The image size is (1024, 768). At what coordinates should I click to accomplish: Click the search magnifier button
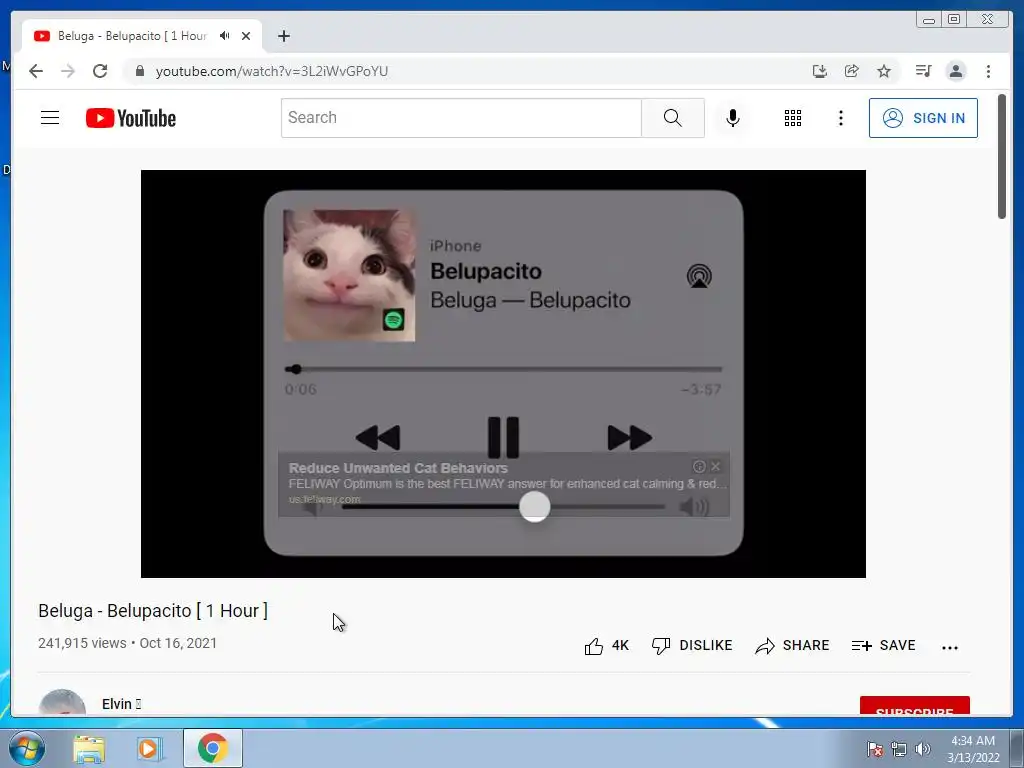click(x=673, y=118)
